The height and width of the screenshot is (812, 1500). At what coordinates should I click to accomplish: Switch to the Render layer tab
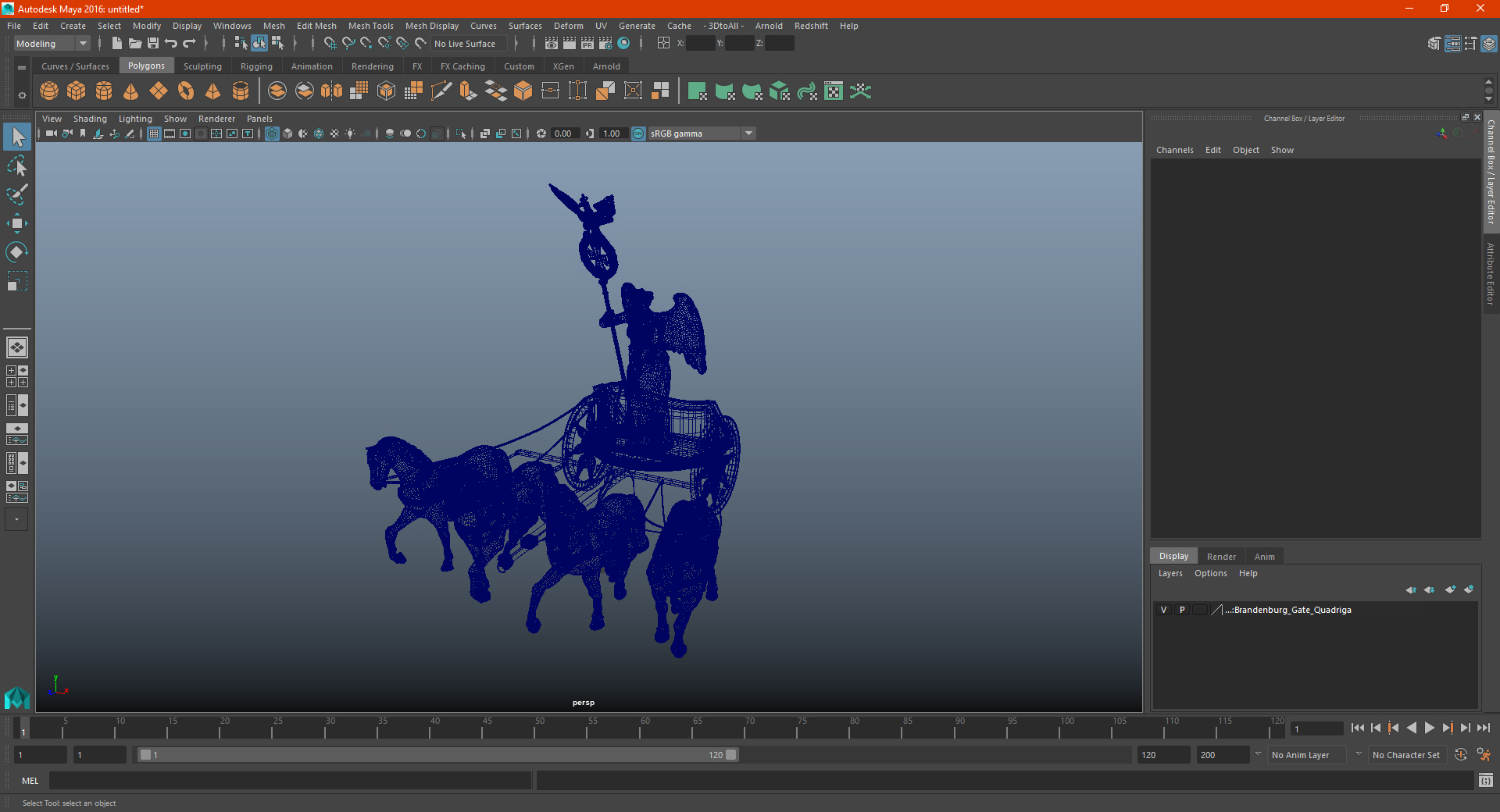click(x=1221, y=557)
